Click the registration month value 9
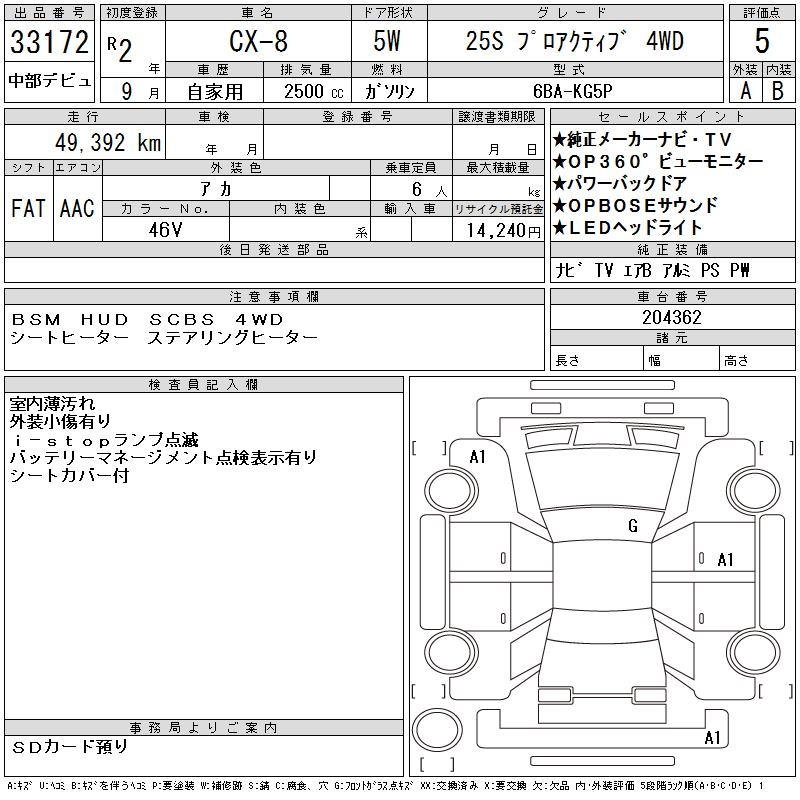This screenshot has width=800, height=800. pyautogui.click(x=127, y=91)
